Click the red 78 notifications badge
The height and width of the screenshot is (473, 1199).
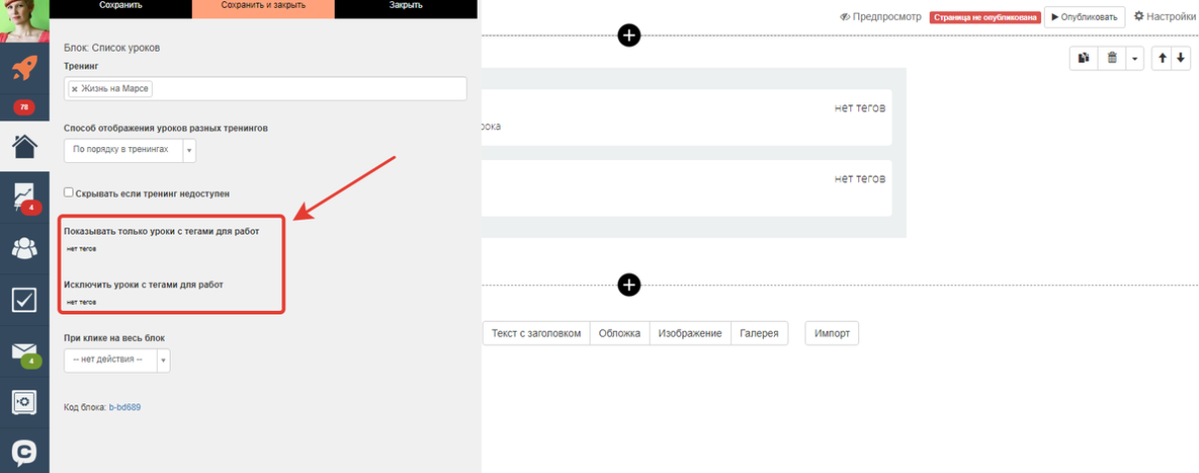pyautogui.click(x=24, y=107)
